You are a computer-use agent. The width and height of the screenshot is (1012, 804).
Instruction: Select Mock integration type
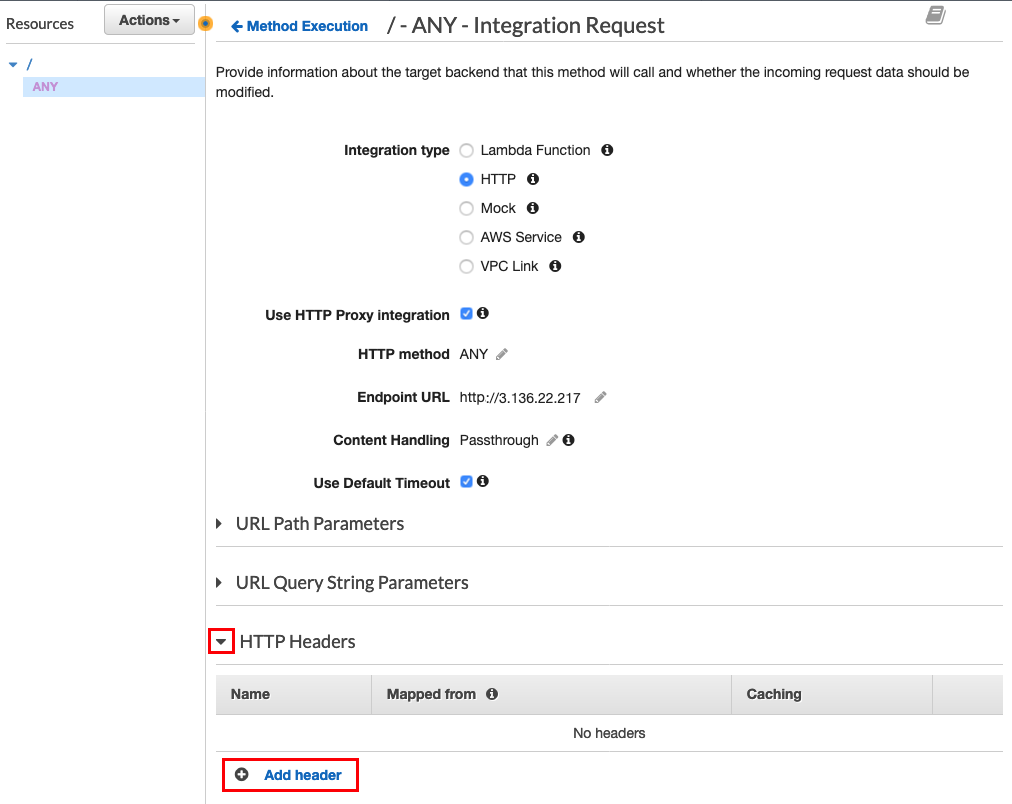(466, 208)
